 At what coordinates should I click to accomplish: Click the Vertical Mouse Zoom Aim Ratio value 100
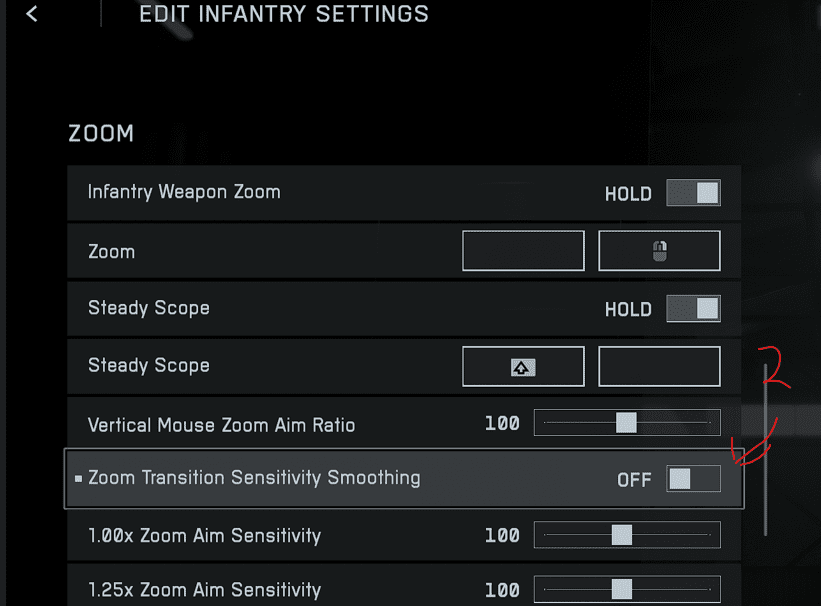click(502, 424)
